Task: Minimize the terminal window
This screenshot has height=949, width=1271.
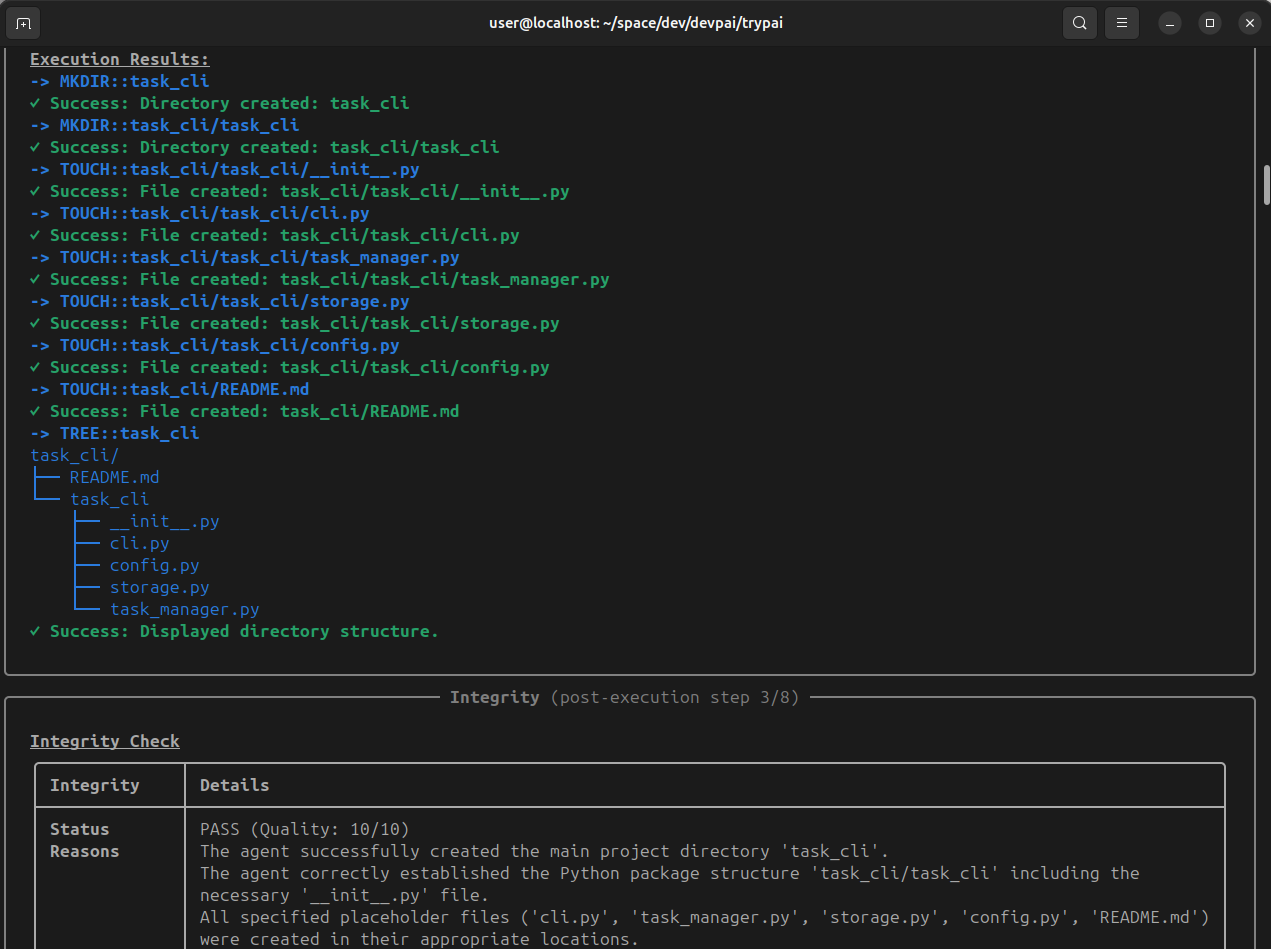Action: pyautogui.click(x=1170, y=23)
